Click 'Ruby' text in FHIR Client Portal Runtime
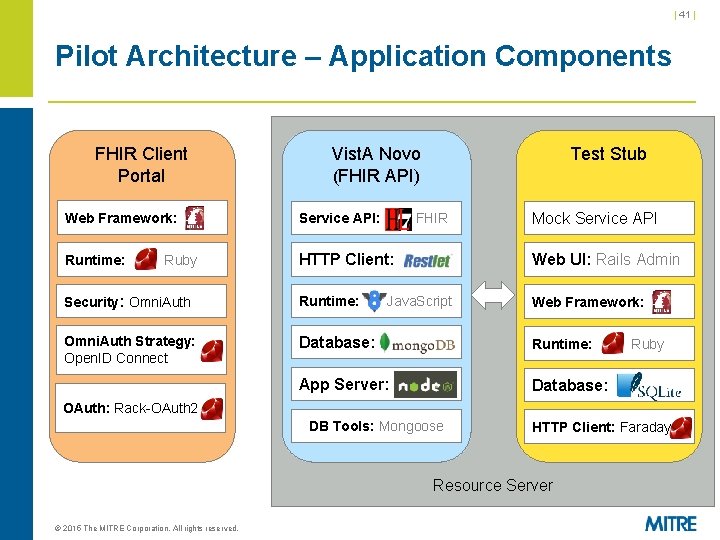The image size is (720, 540). (180, 260)
